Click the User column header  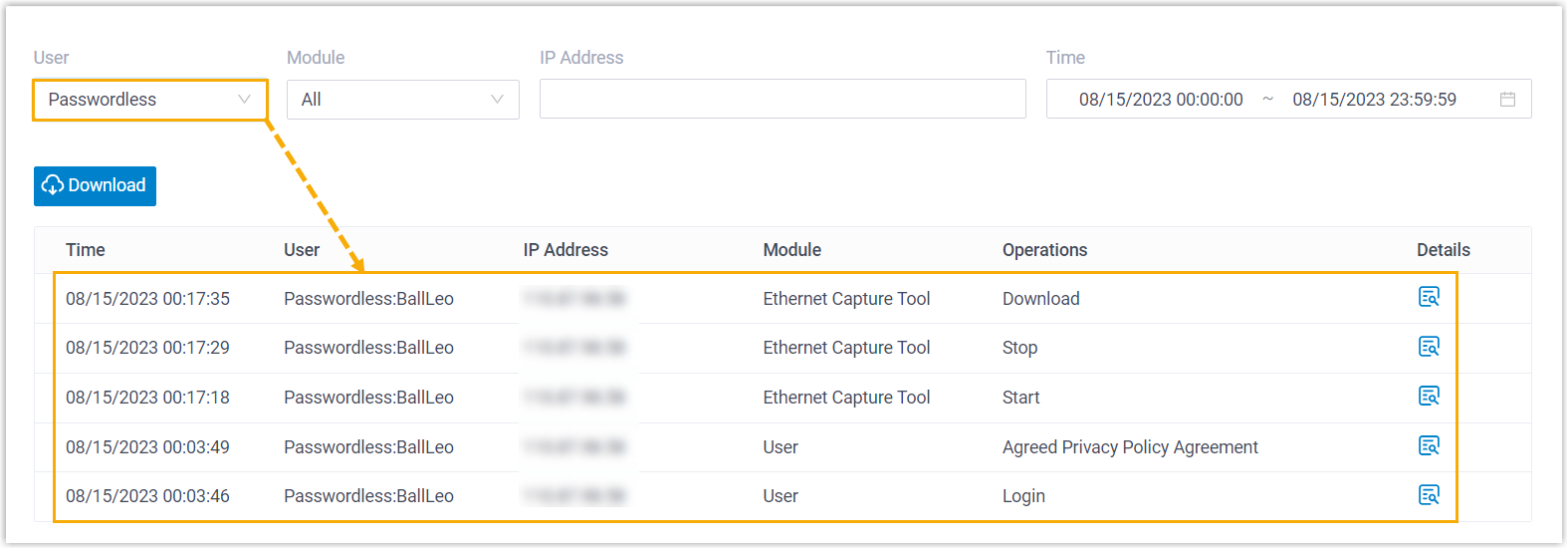click(x=302, y=250)
